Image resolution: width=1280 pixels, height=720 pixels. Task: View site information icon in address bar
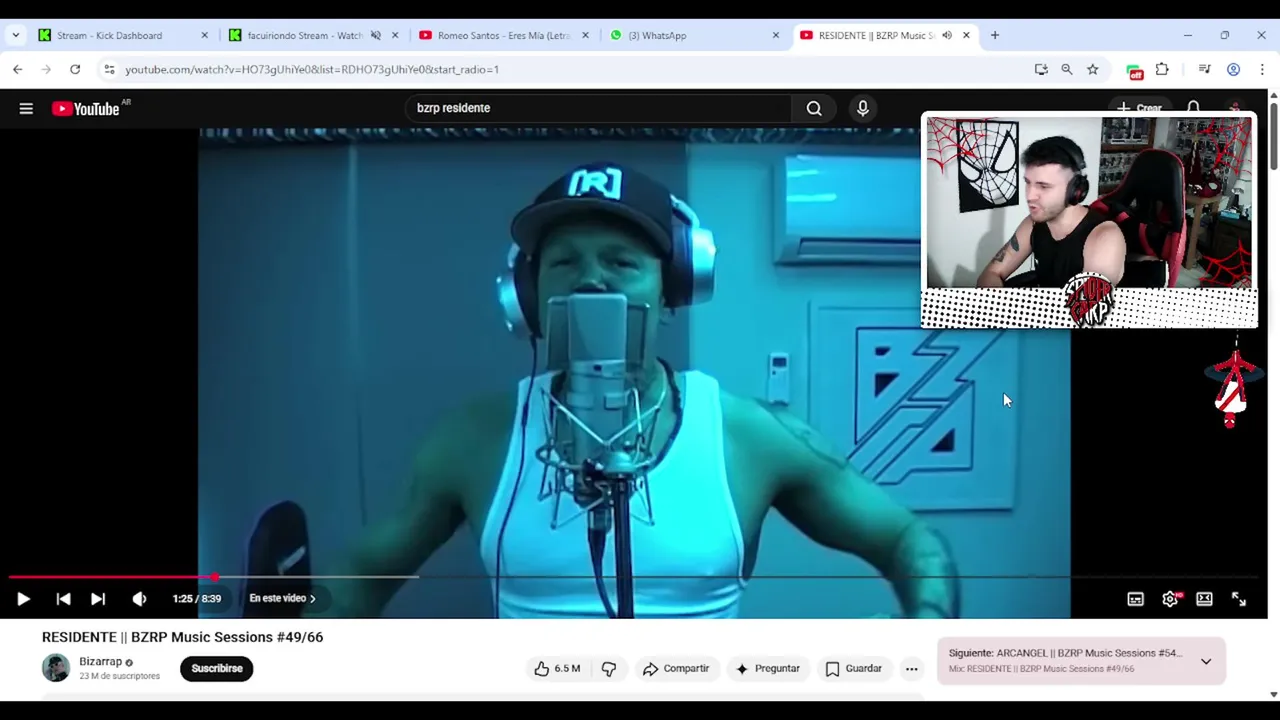pyautogui.click(x=109, y=69)
